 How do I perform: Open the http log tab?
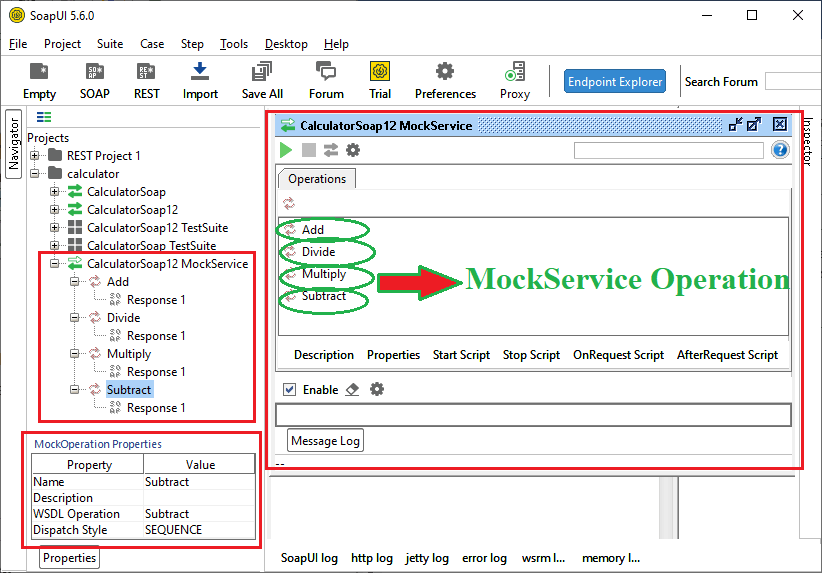372,558
